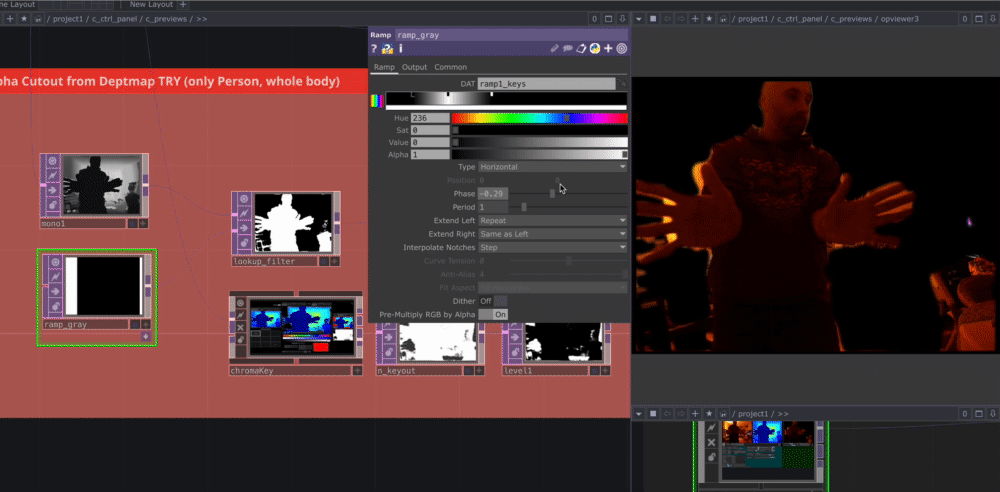Adjust the Phase slider handle

(552, 194)
